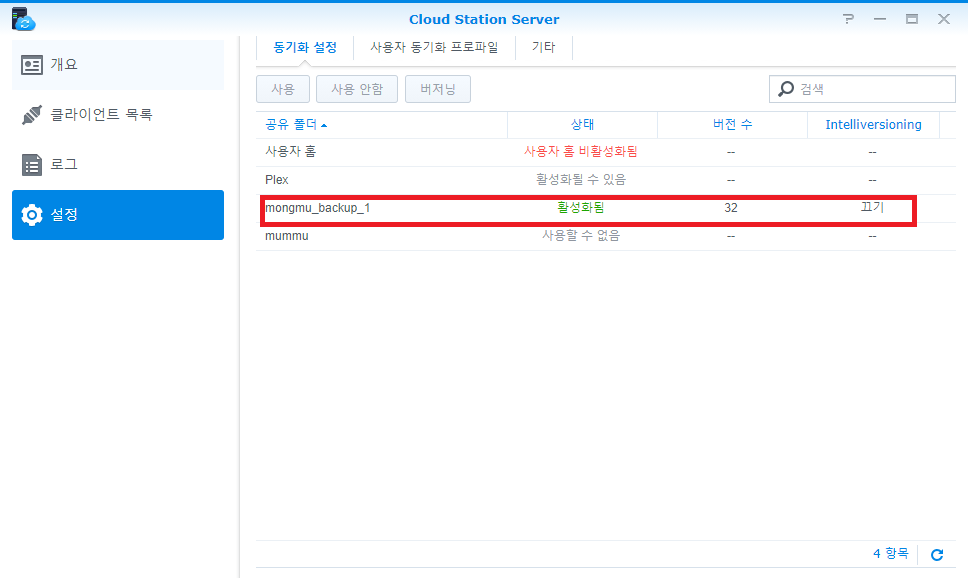This screenshot has height=578, width=968.
Task: Click the 사용 button
Action: point(283,89)
